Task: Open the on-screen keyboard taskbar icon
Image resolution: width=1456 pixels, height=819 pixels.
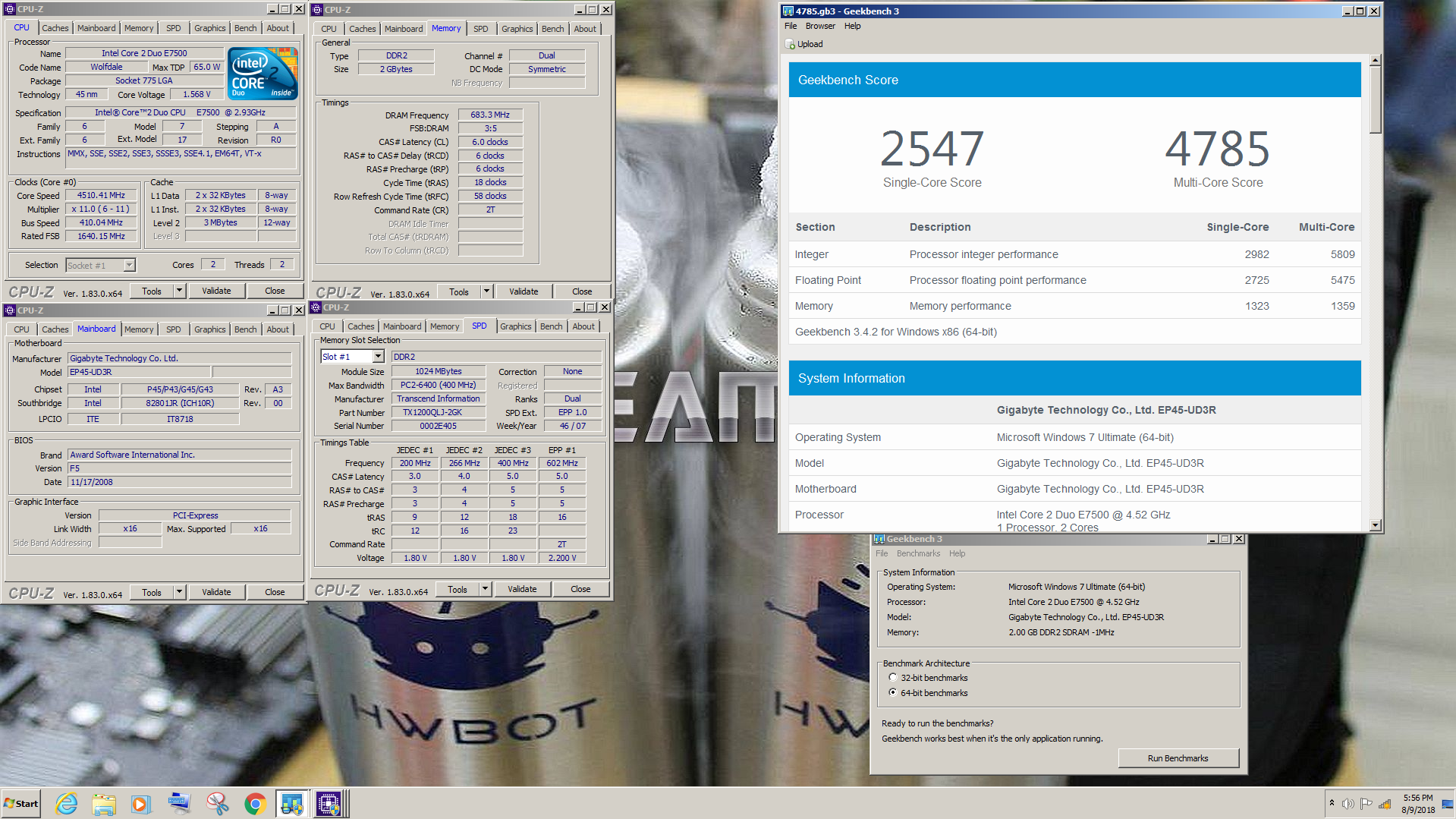Action: [179, 804]
